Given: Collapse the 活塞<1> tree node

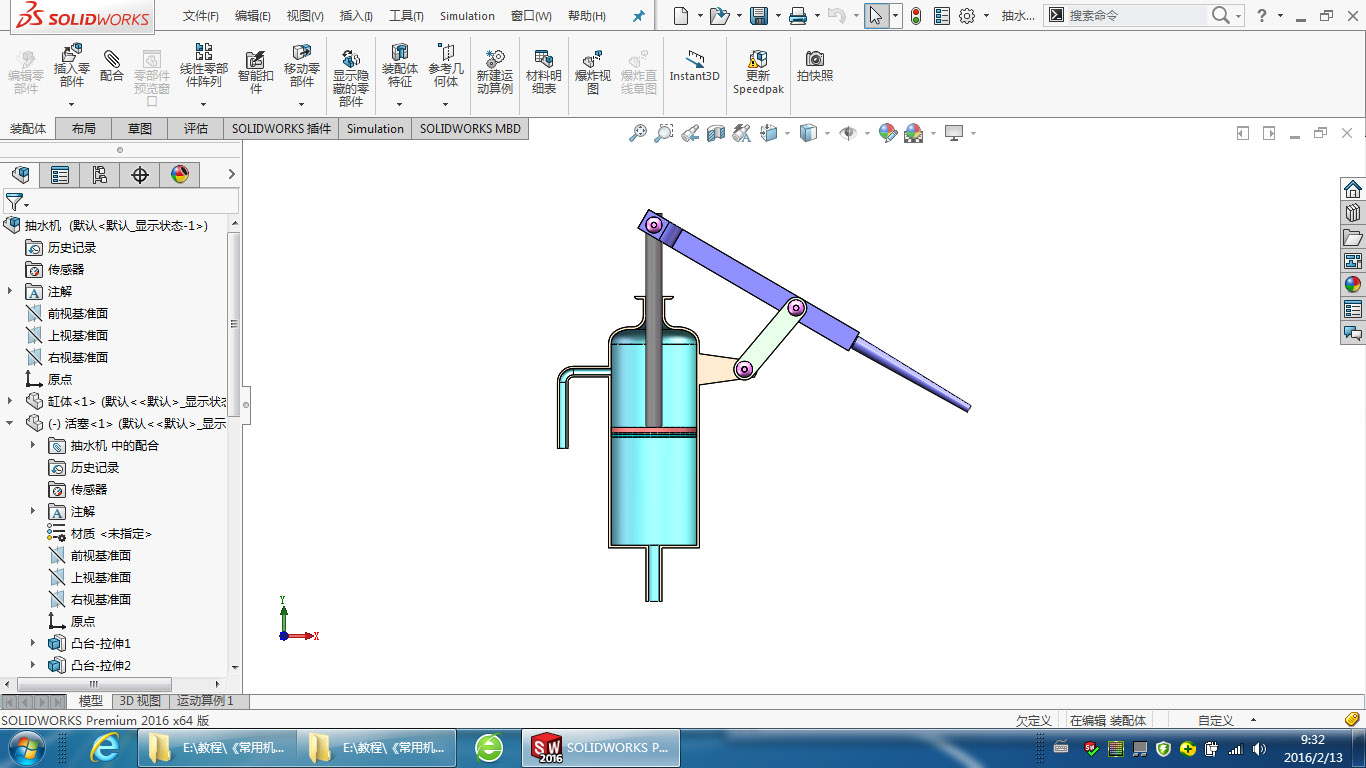Looking at the screenshot, I should pyautogui.click(x=11, y=423).
